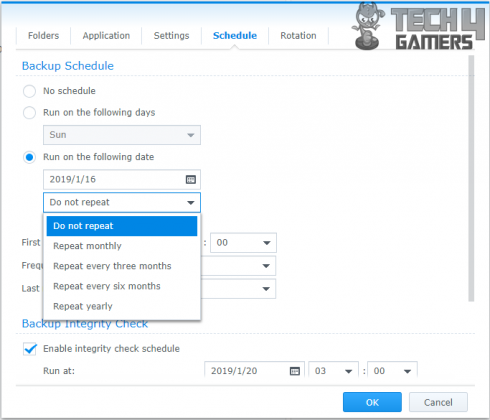Image resolution: width=490 pixels, height=420 pixels.
Task: Click the vertical scrollbar of the schedule panel
Action: pyautogui.click(x=471, y=178)
